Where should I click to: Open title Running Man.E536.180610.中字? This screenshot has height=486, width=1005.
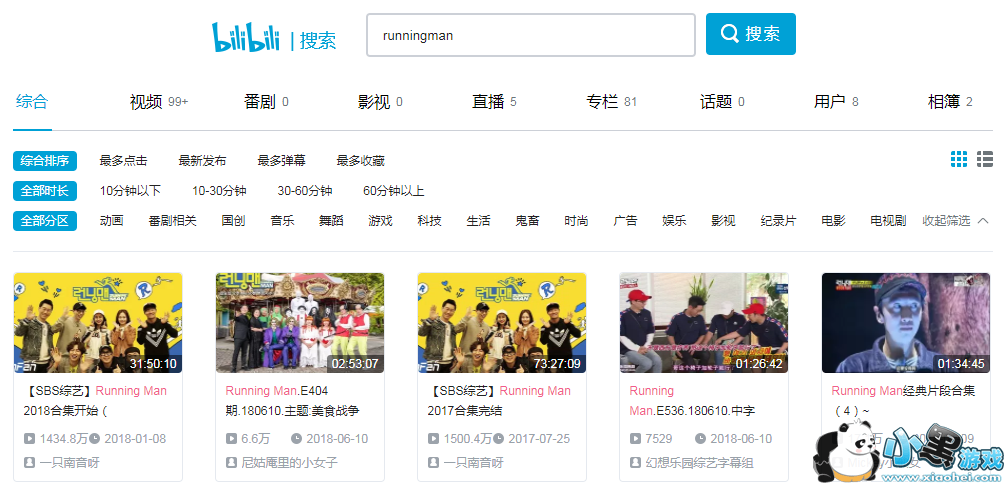[x=692, y=401]
